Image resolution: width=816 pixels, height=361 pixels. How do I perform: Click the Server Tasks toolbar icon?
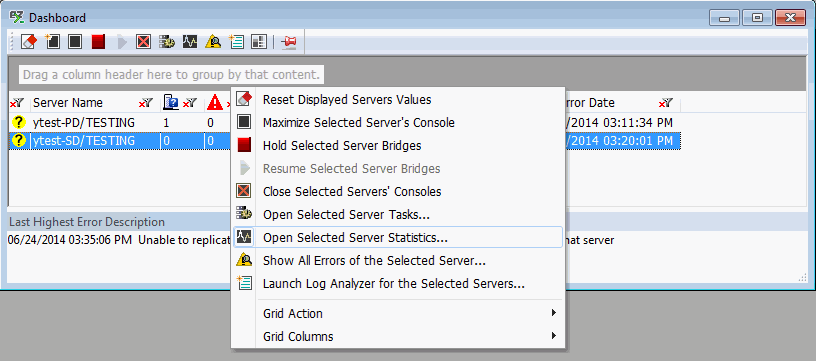(x=167, y=42)
